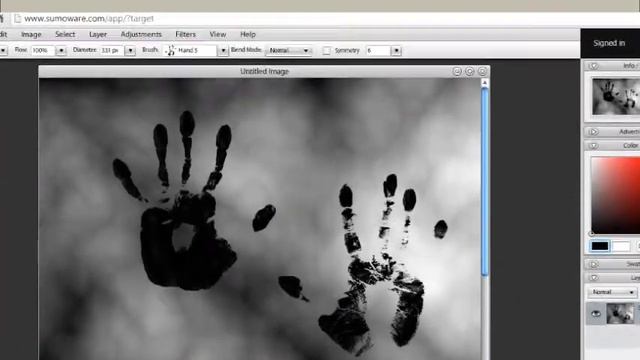The height and width of the screenshot is (360, 640).
Task: Open the Flow value dropdown arrow
Action: (x=61, y=51)
